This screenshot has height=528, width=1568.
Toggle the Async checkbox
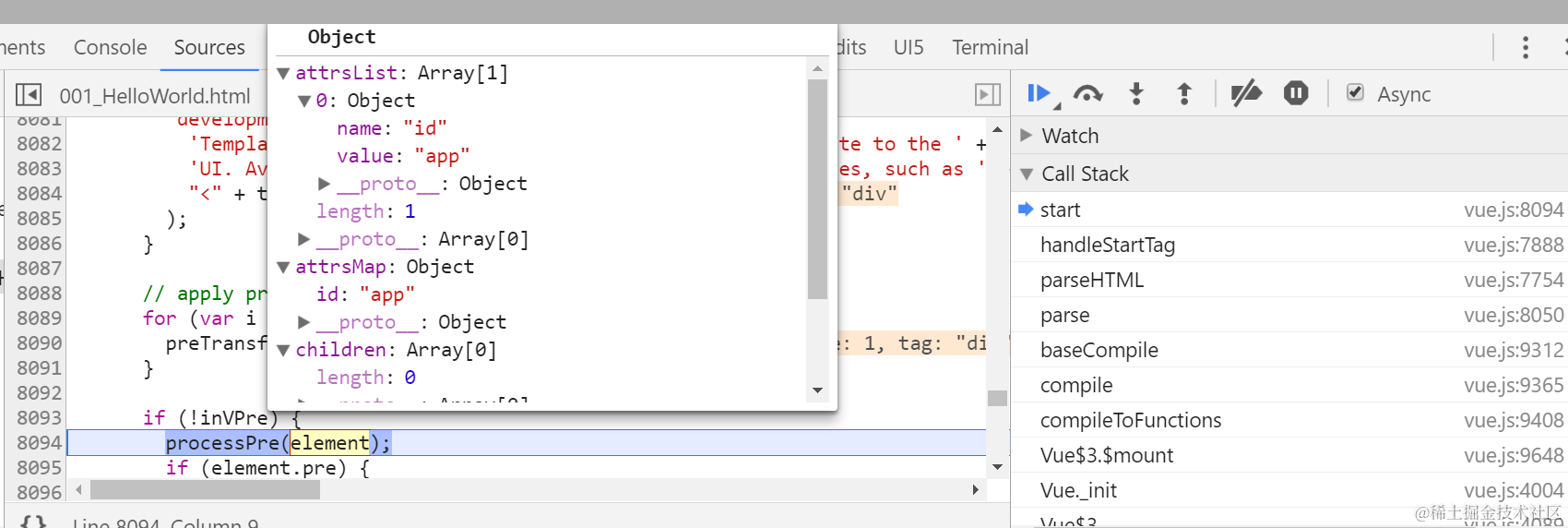click(1355, 92)
